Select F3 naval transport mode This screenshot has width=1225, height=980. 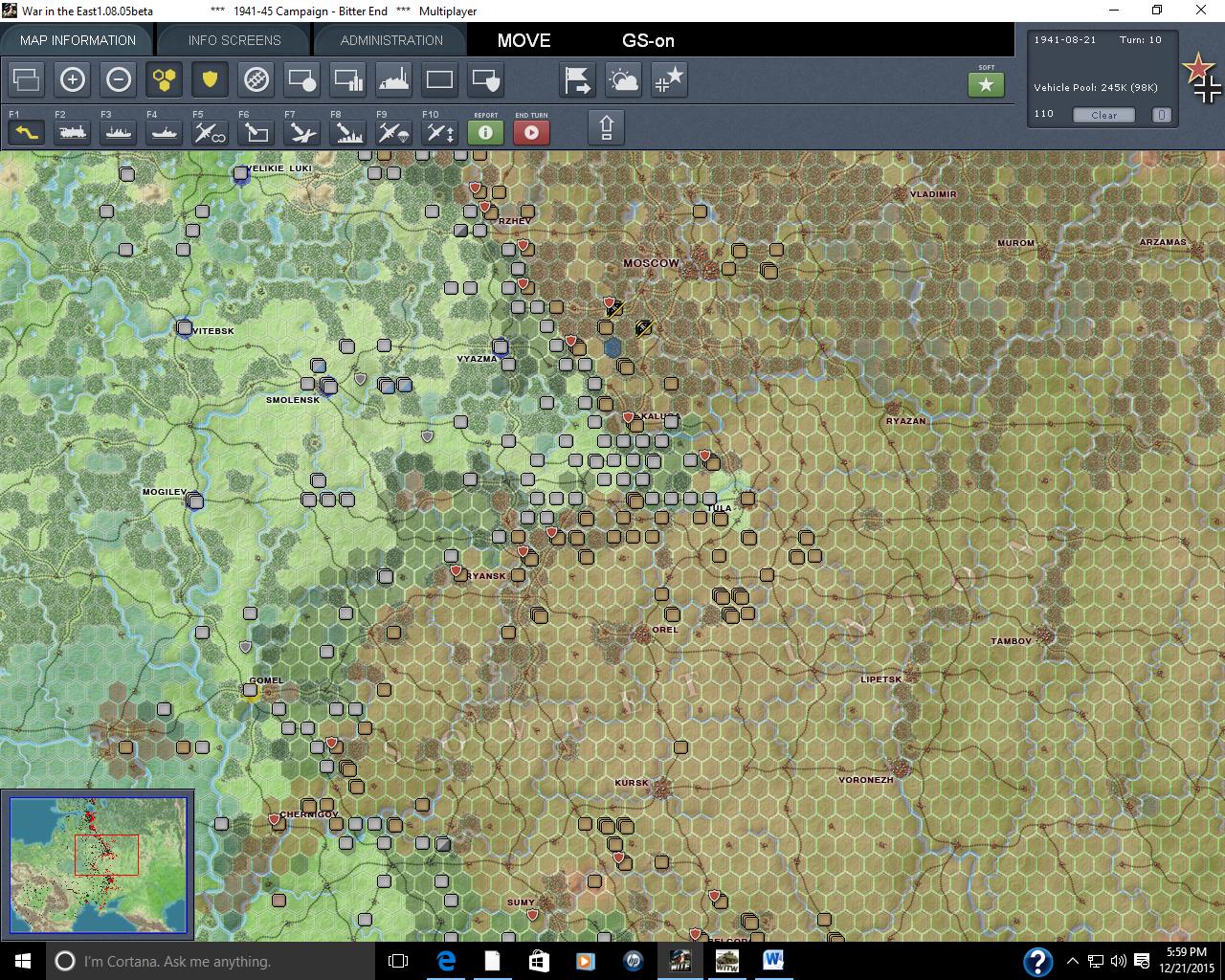[119, 132]
